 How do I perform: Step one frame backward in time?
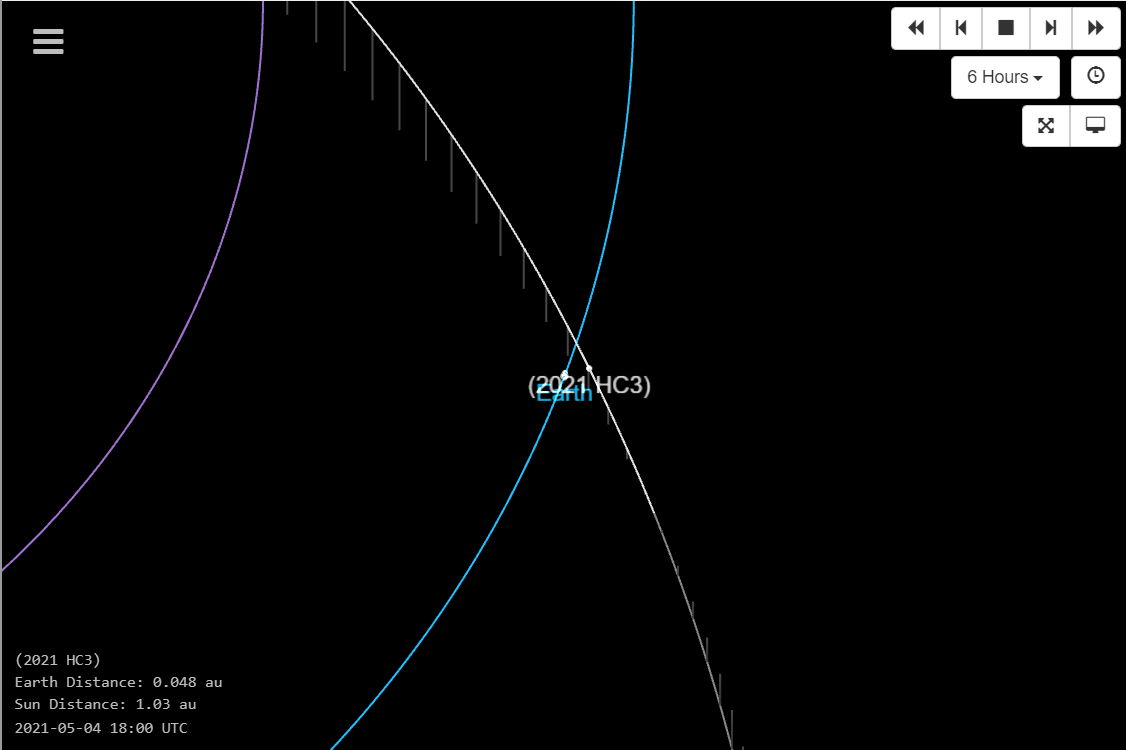click(x=961, y=28)
